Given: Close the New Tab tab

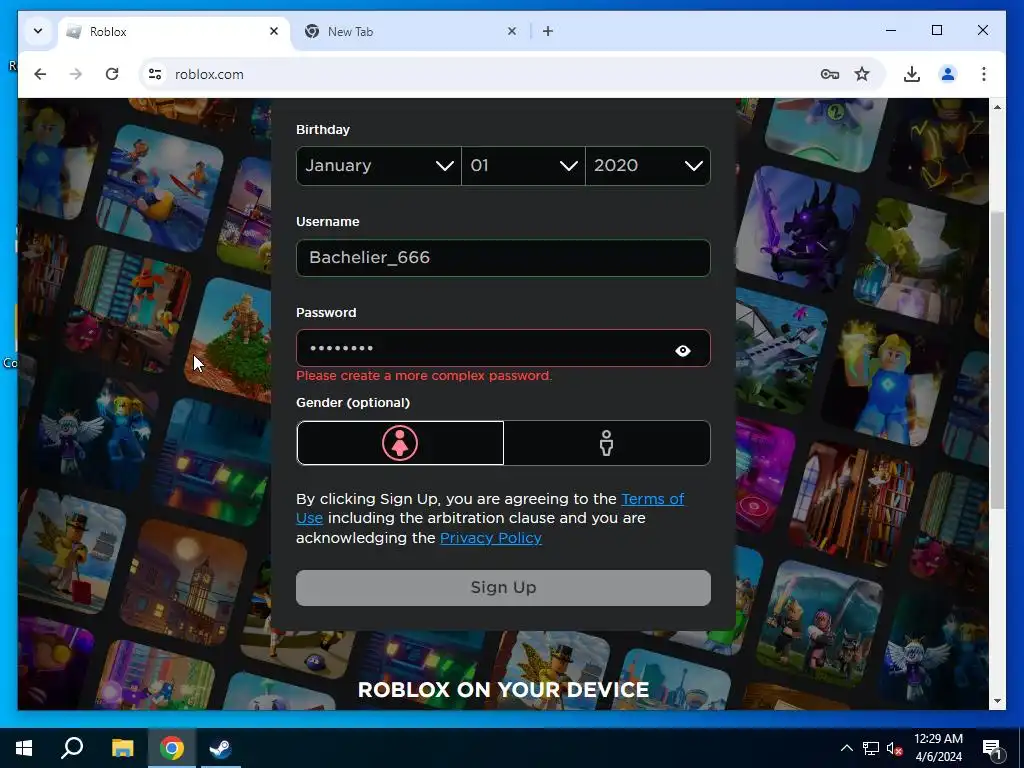Looking at the screenshot, I should coord(512,31).
